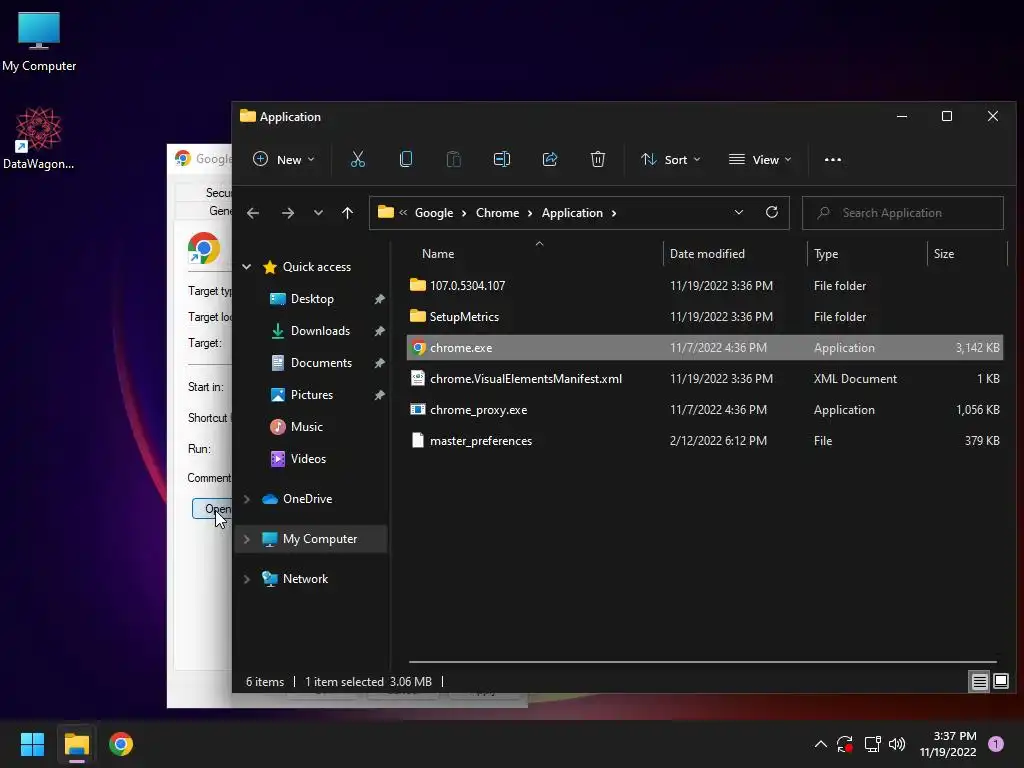Select the master_preferences file

[x=481, y=441]
